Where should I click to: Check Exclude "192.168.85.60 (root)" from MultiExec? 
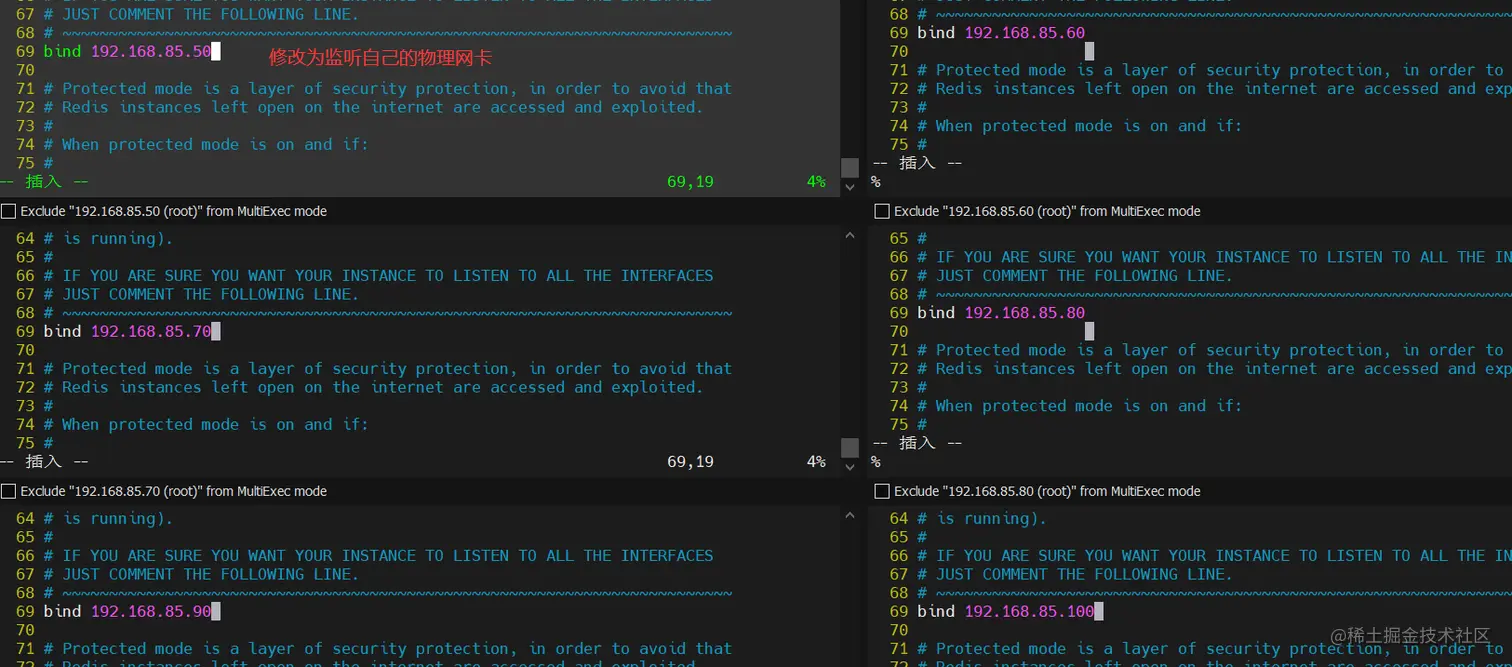882,211
